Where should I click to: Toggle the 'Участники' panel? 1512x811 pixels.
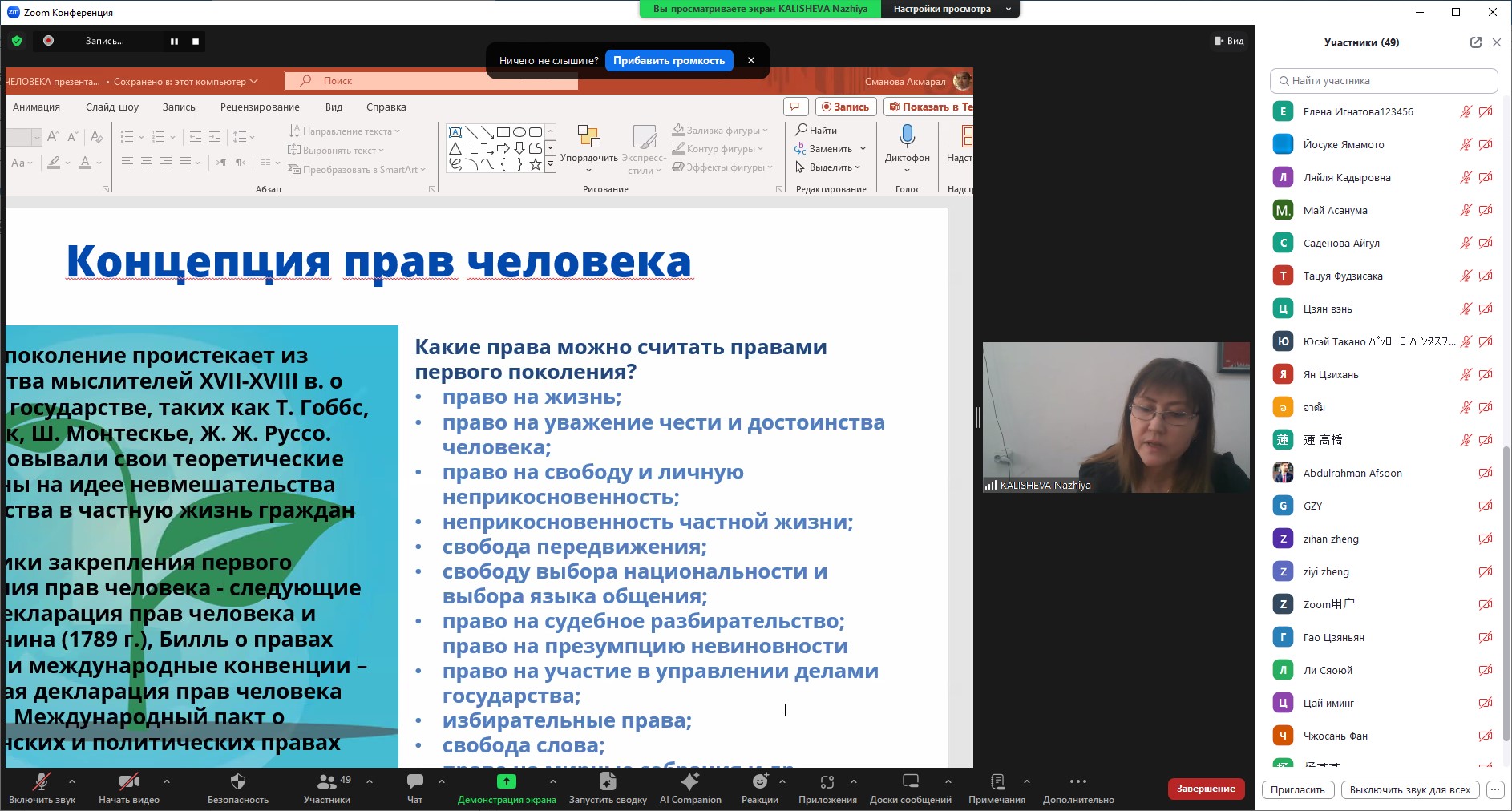click(327, 788)
